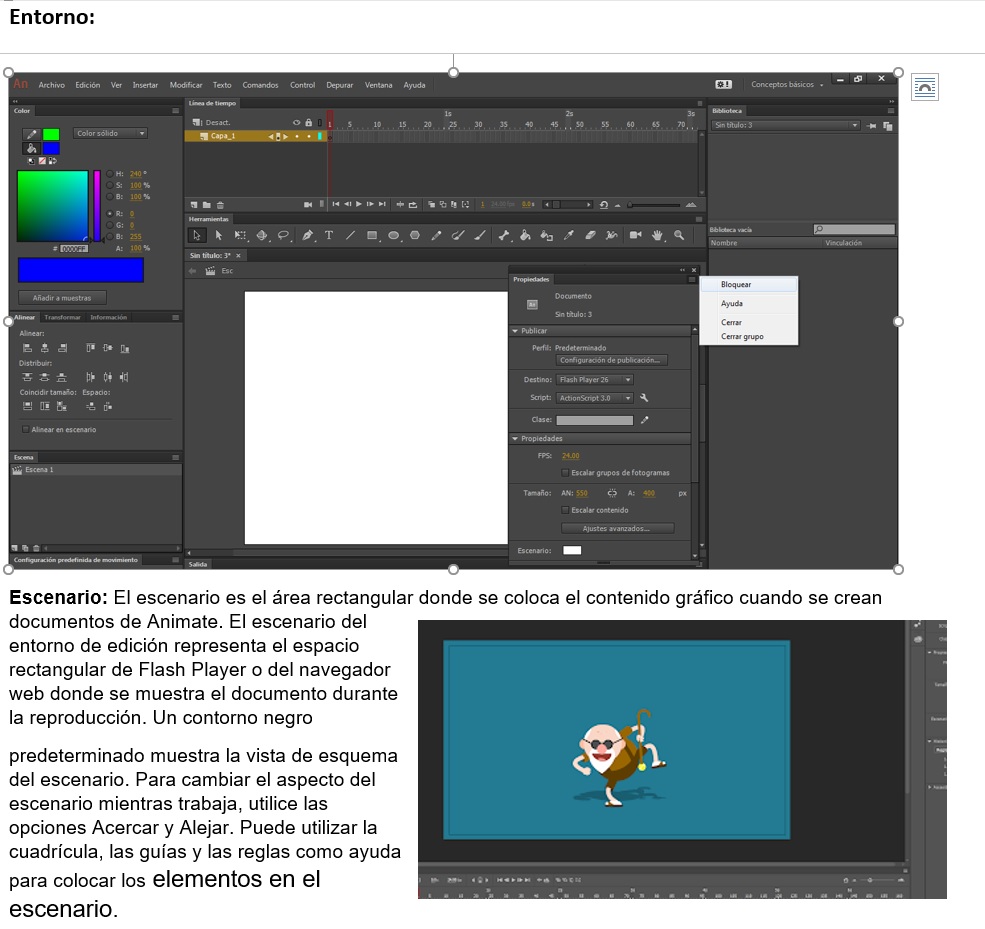
Task: Click the Ajustes avanzados button
Action: (617, 528)
